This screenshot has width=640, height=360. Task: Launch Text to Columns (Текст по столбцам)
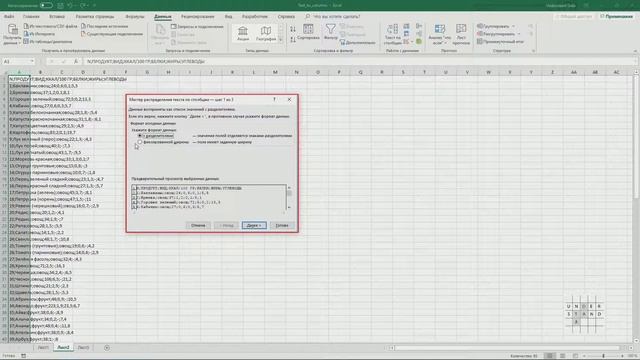pyautogui.click(x=393, y=34)
